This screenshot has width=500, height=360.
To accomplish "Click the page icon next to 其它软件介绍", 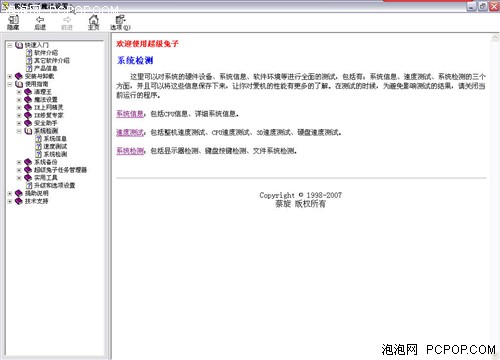I will pyautogui.click(x=29, y=60).
